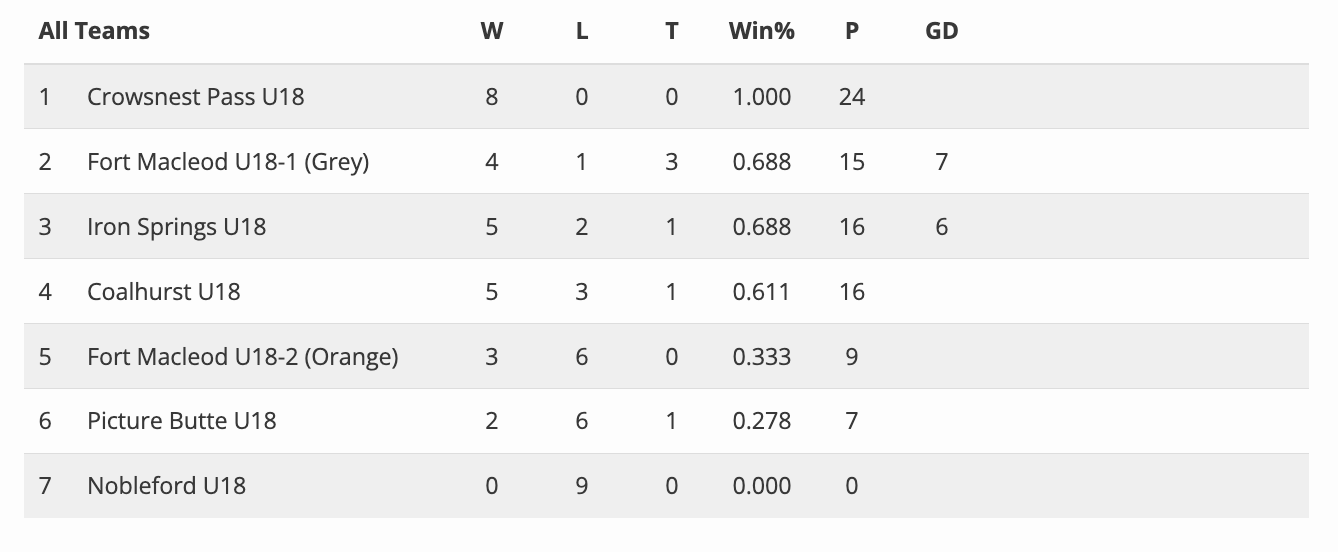
Task: Open the Nobleford U18 team
Action: click(x=166, y=486)
